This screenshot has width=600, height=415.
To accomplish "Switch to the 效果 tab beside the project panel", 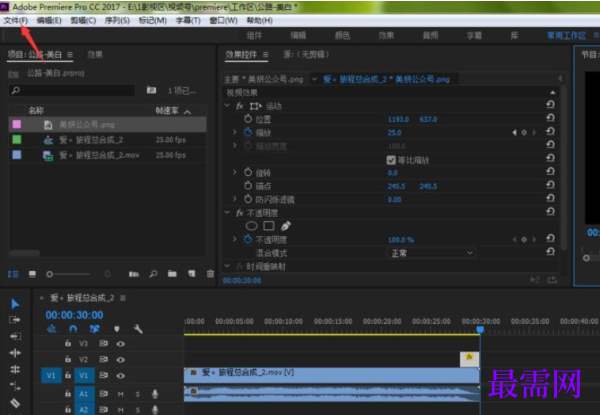I will tap(95, 55).
